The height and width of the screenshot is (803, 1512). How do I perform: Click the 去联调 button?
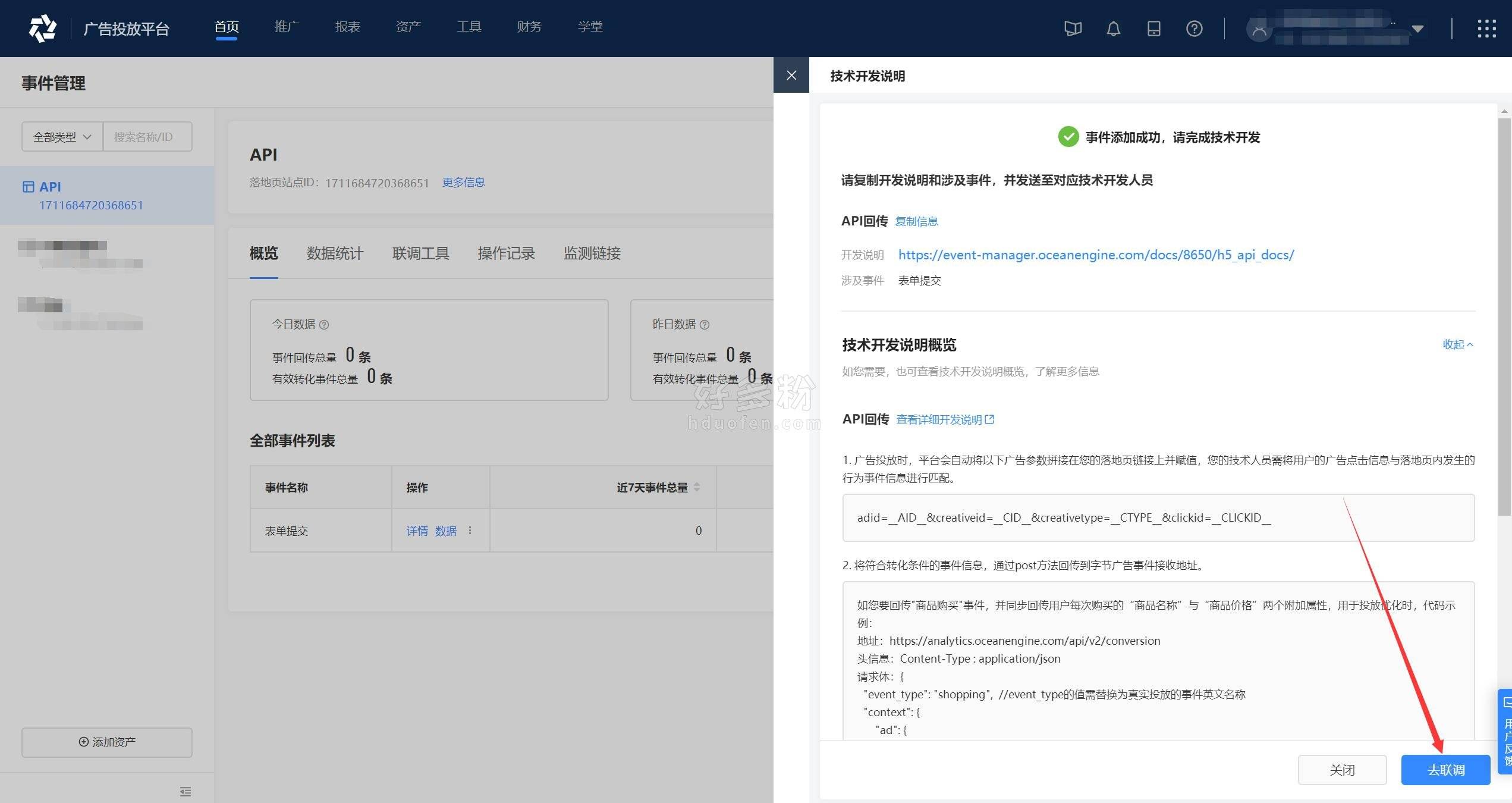click(x=1445, y=770)
